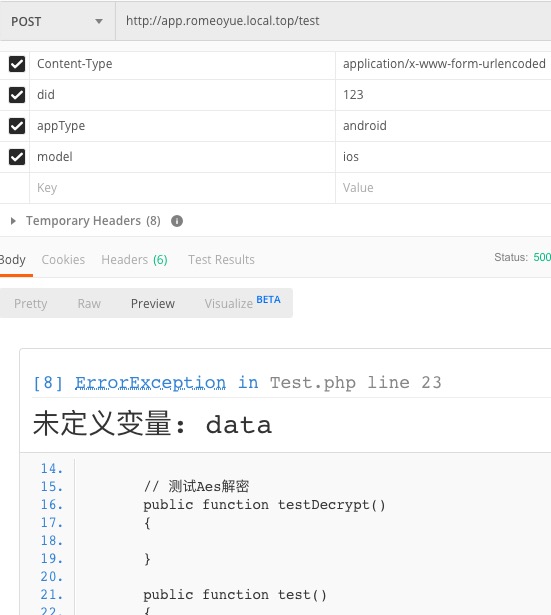
Task: Switch to the Cookies response tab
Action: pyautogui.click(x=63, y=260)
